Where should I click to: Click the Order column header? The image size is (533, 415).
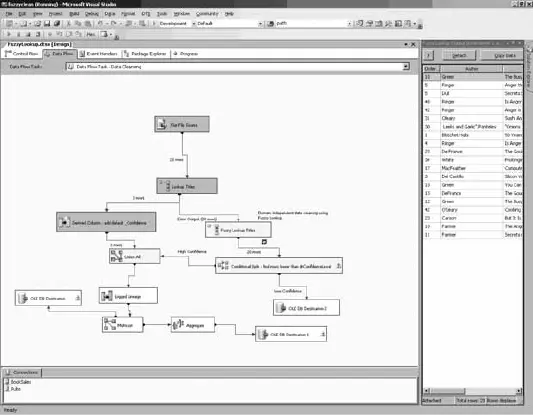click(x=432, y=69)
